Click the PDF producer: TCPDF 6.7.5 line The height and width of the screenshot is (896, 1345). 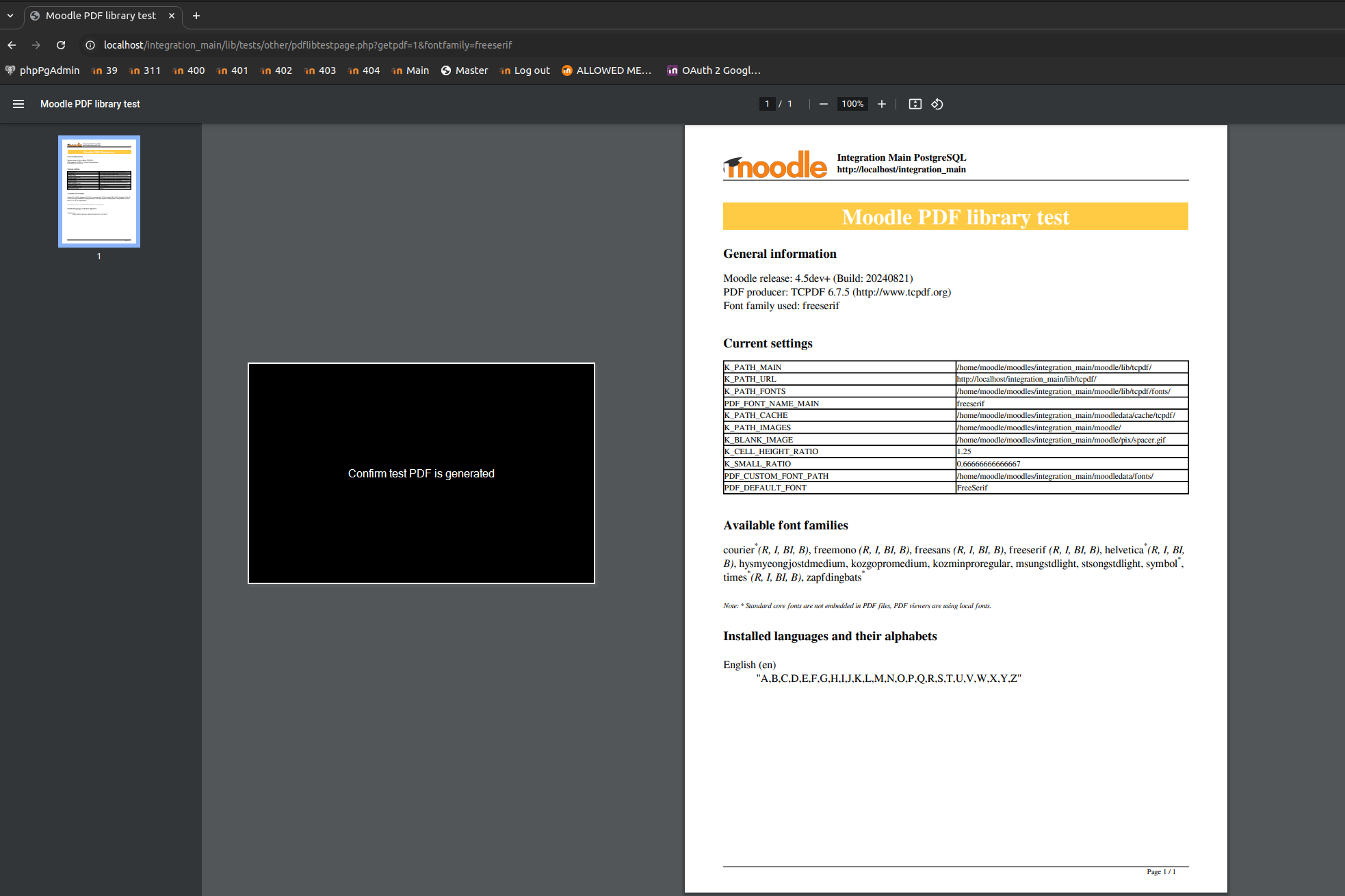click(837, 292)
